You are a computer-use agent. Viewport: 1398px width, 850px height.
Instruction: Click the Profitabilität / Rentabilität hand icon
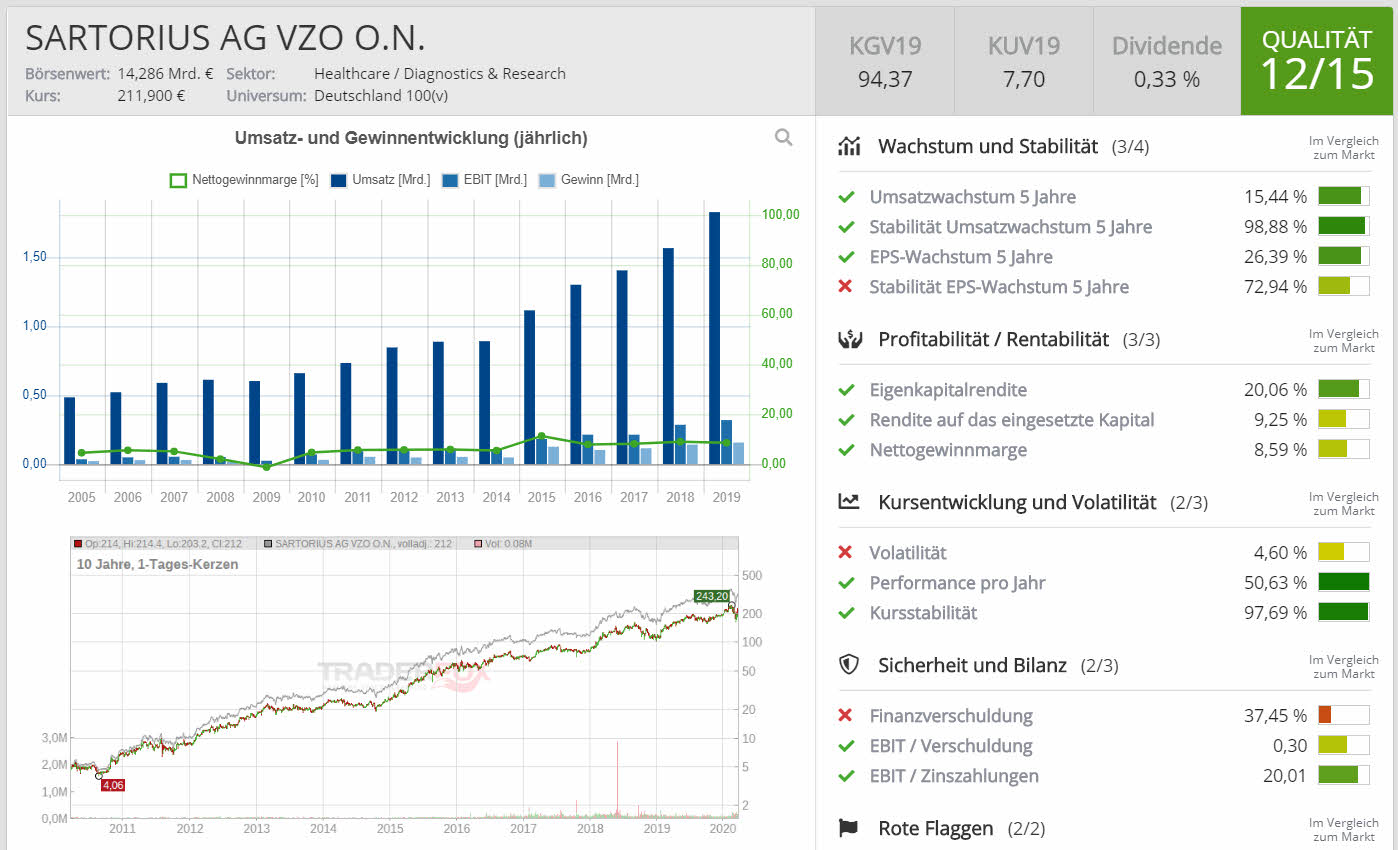pyautogui.click(x=849, y=340)
